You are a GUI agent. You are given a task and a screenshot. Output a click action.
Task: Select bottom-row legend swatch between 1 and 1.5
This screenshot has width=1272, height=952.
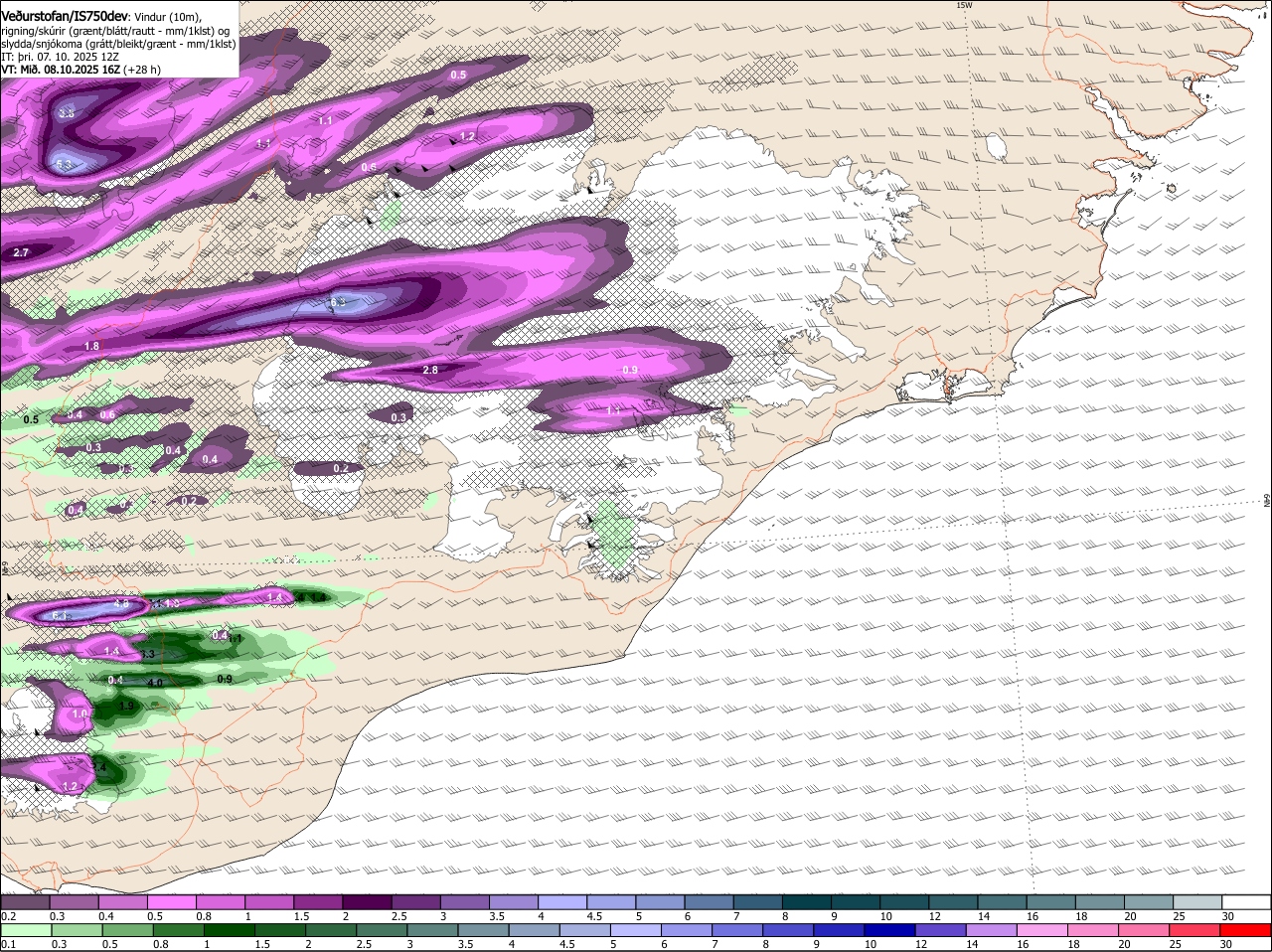(x=230, y=931)
